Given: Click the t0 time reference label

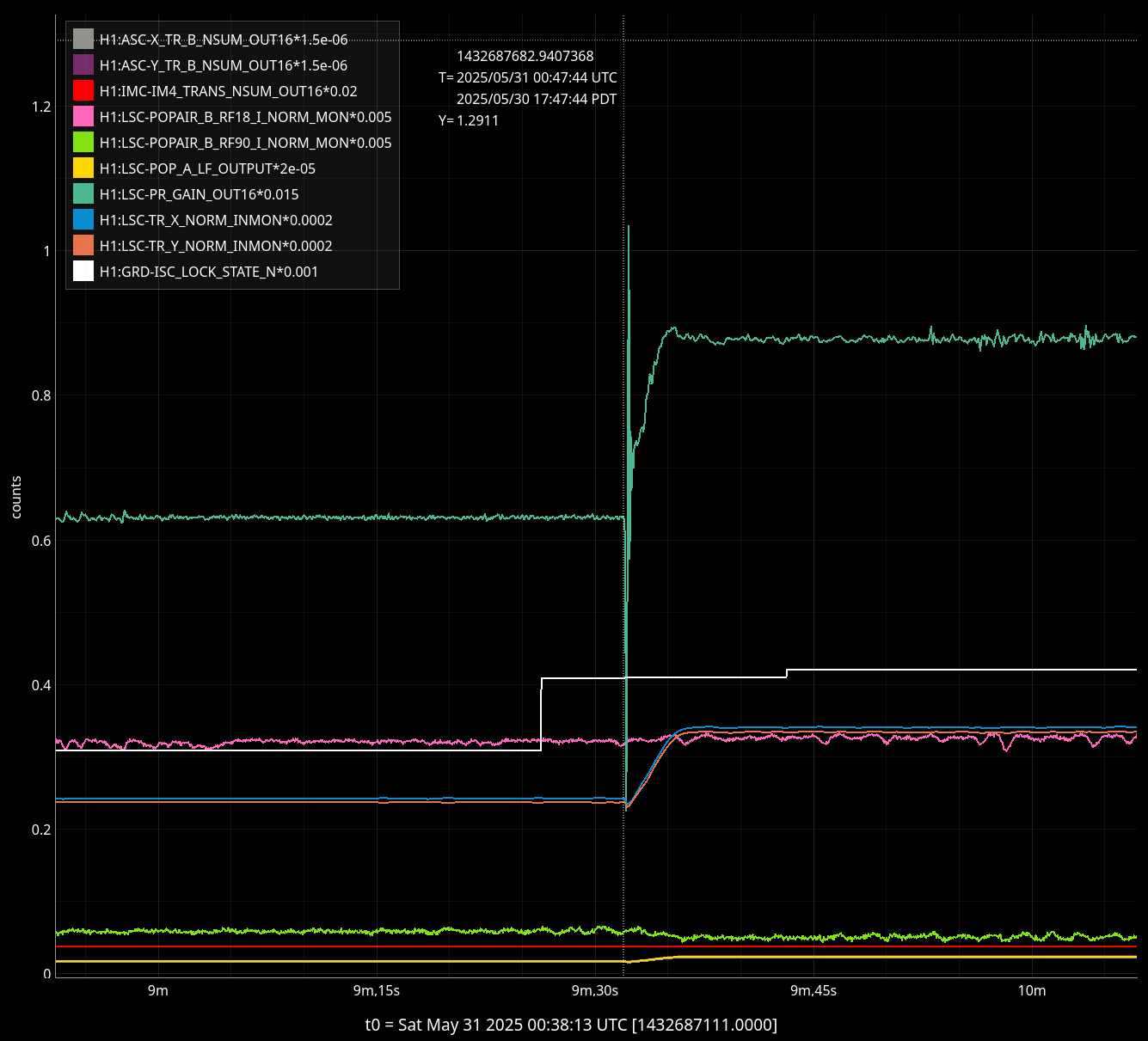Looking at the screenshot, I should coord(571,1025).
